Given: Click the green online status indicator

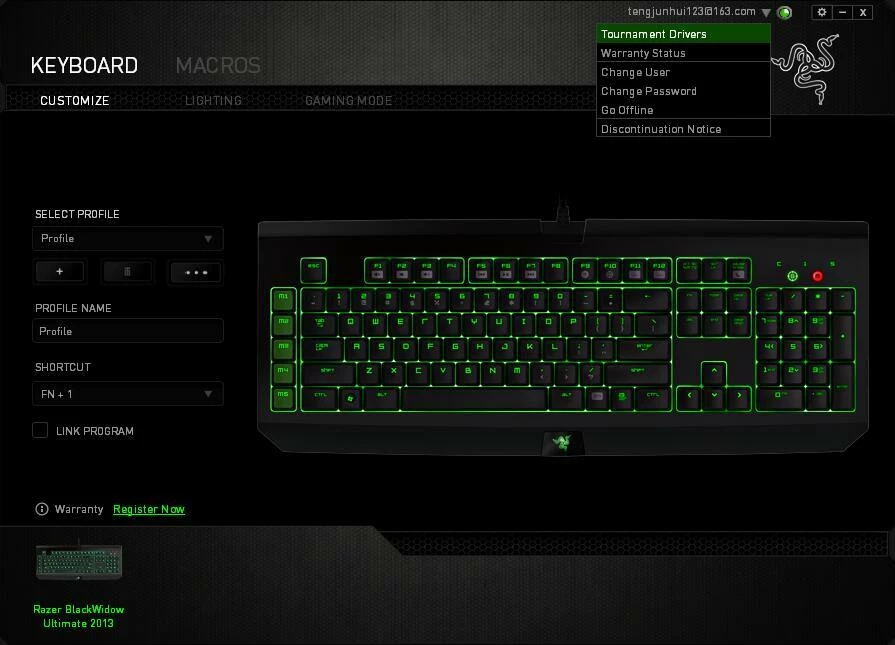Looking at the screenshot, I should (x=785, y=12).
